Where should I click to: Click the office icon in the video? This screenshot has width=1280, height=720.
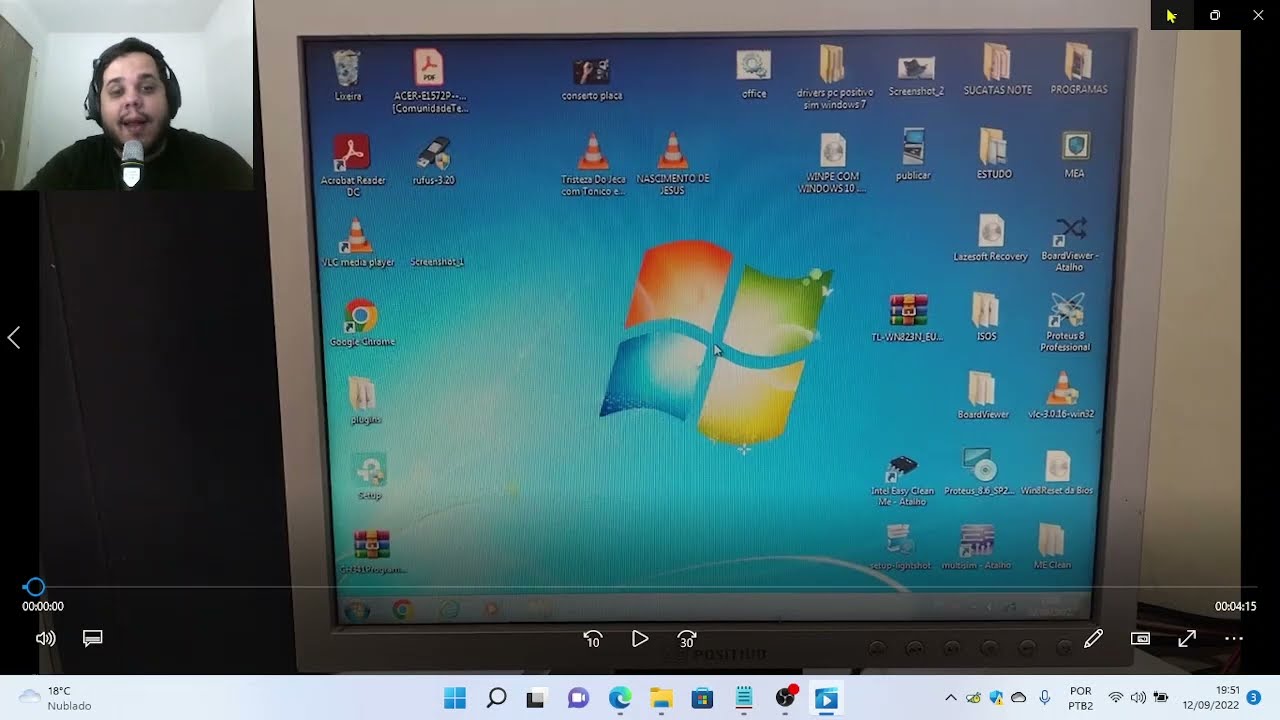(754, 75)
